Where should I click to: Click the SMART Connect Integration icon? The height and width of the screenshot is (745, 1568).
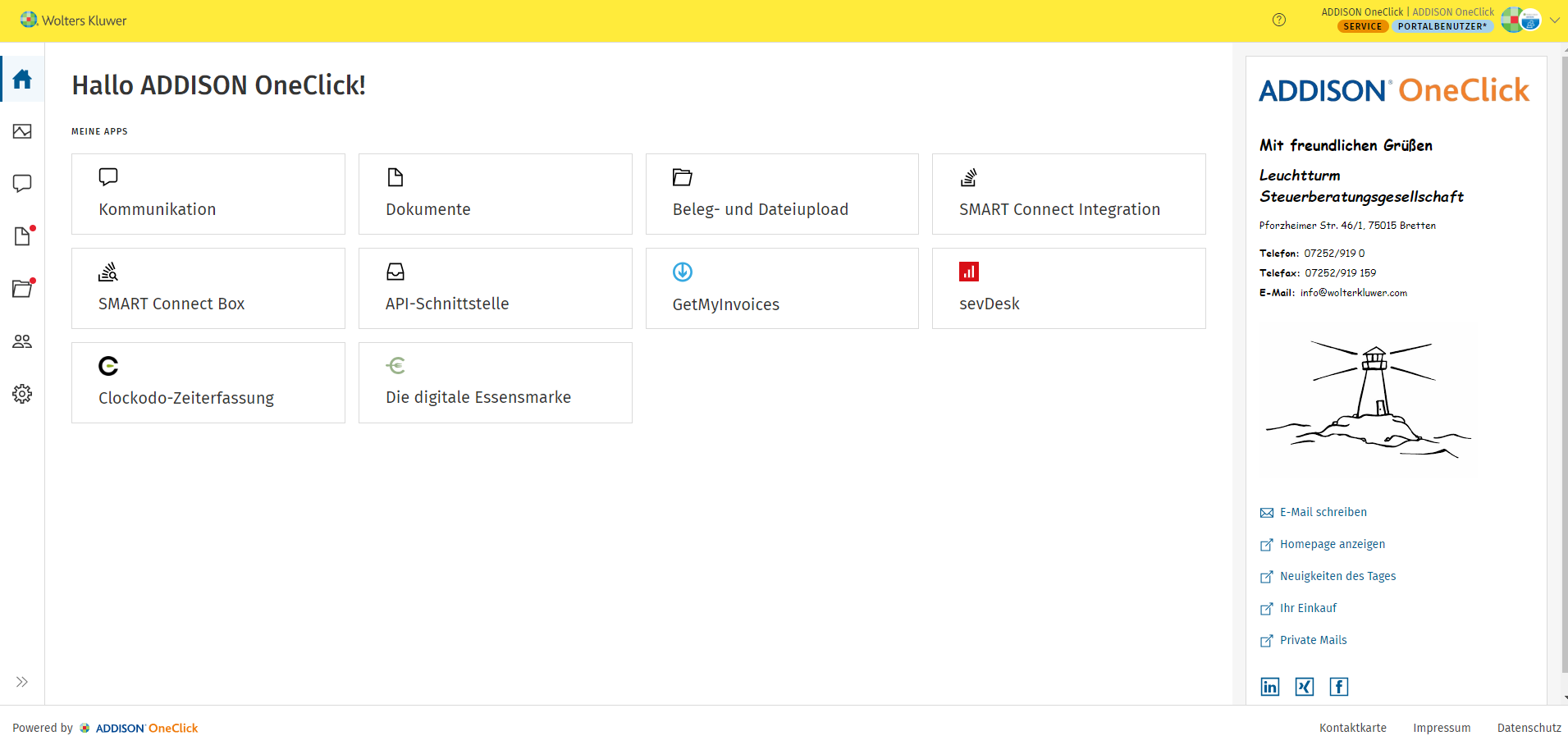pos(969,177)
